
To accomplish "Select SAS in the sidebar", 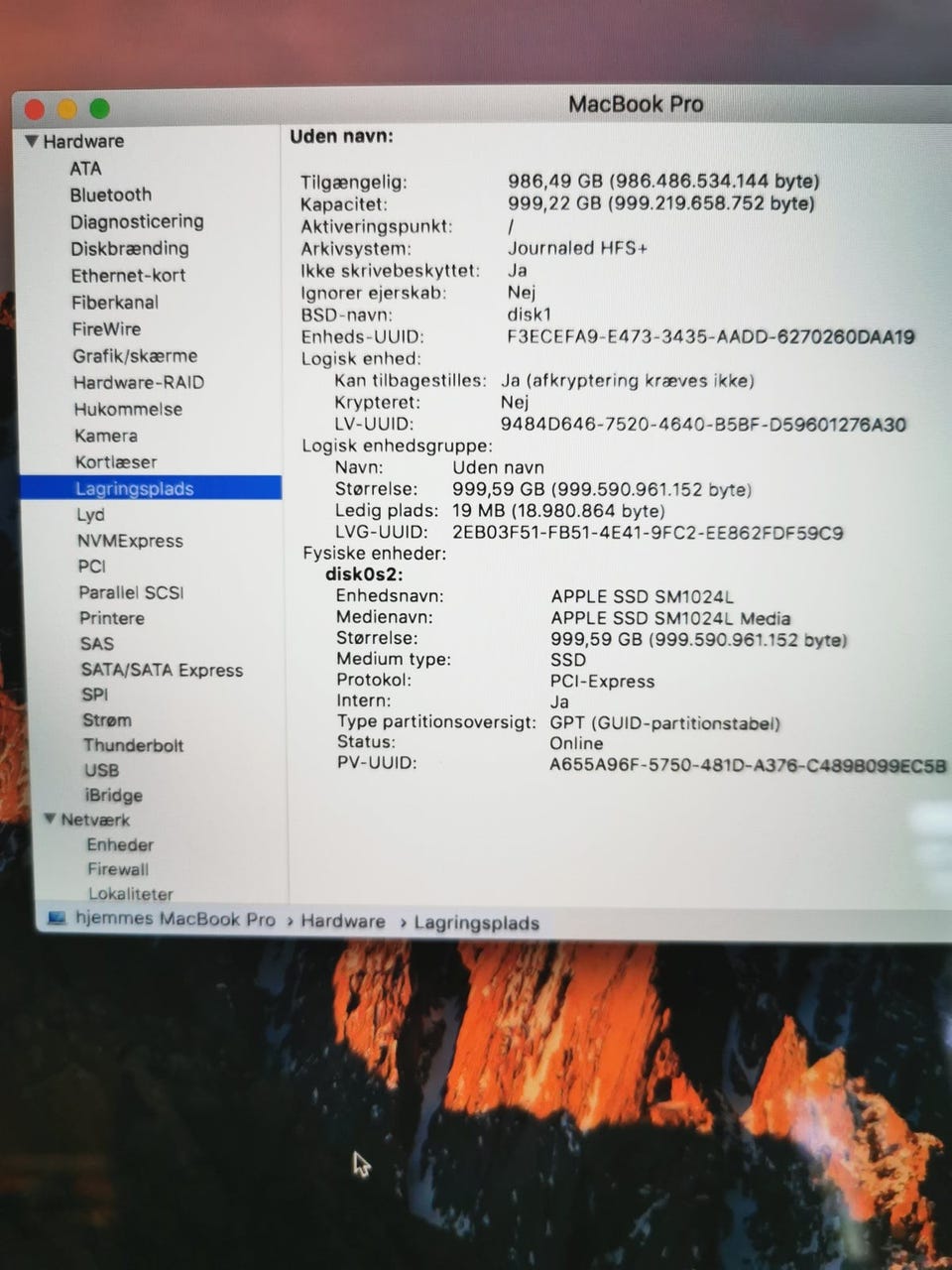I will [97, 644].
